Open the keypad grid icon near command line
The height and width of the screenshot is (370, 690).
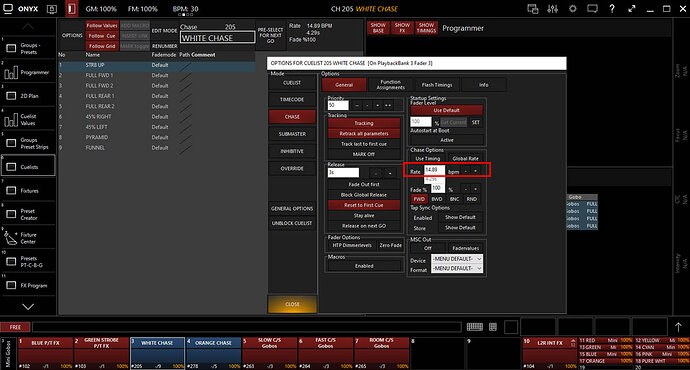tap(493, 327)
